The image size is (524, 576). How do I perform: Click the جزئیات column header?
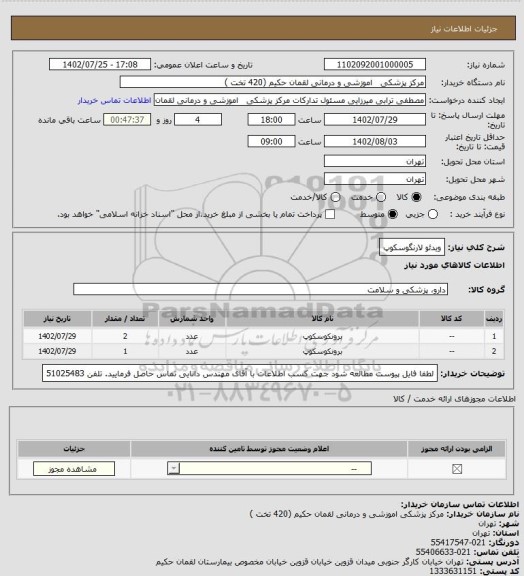tap(74, 449)
